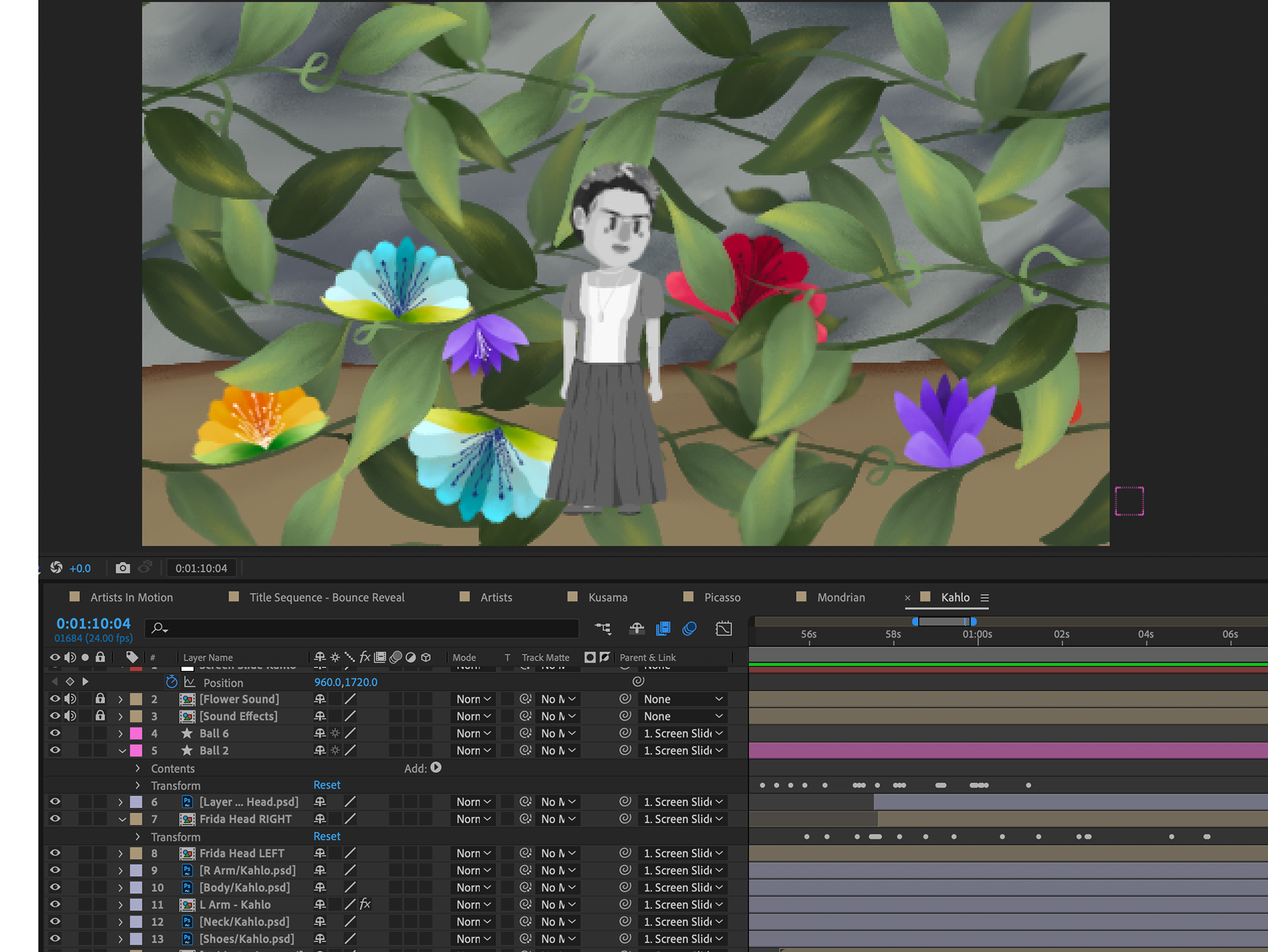The width and height of the screenshot is (1268, 952).
Task: Toggle visibility of Frida Head LEFT
Action: point(55,853)
